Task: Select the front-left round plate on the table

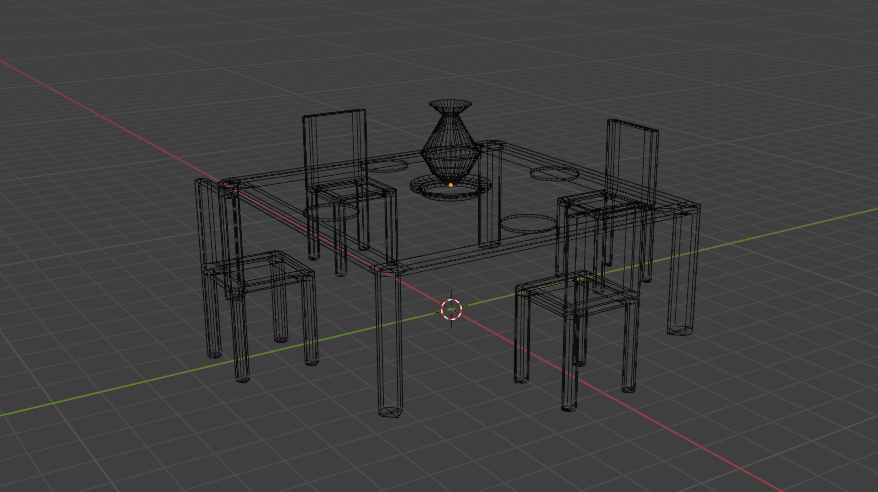Action: [330, 212]
